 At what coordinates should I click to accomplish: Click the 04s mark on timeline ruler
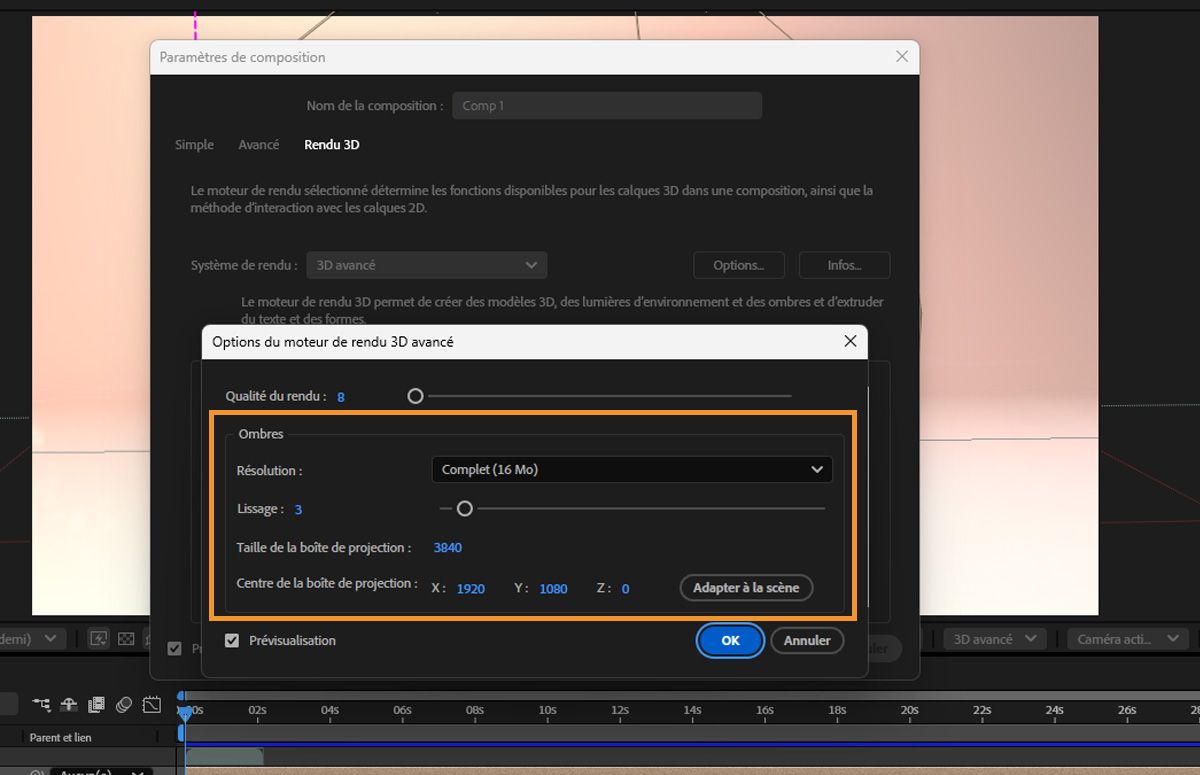coord(330,710)
